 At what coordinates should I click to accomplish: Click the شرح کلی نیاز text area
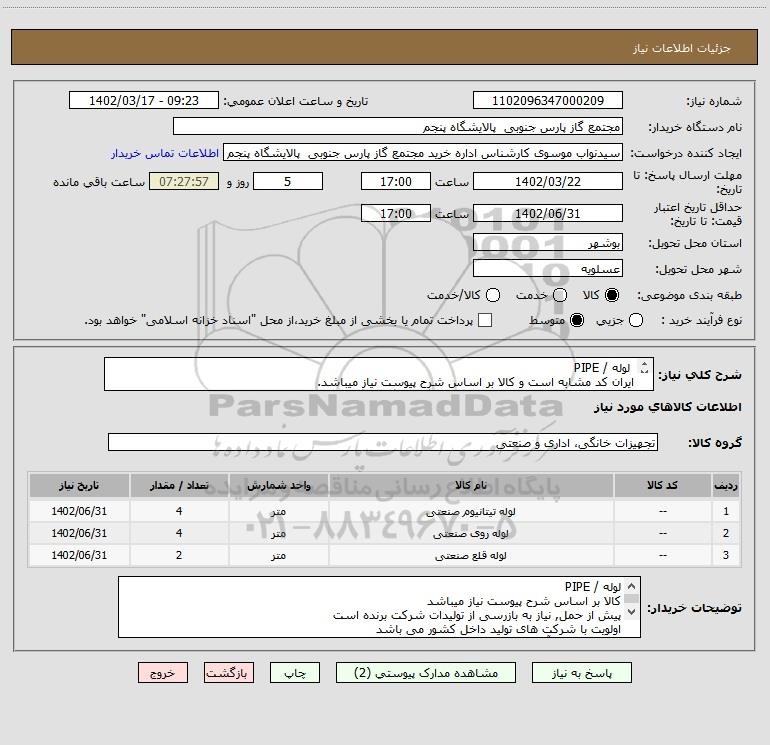(x=379, y=374)
